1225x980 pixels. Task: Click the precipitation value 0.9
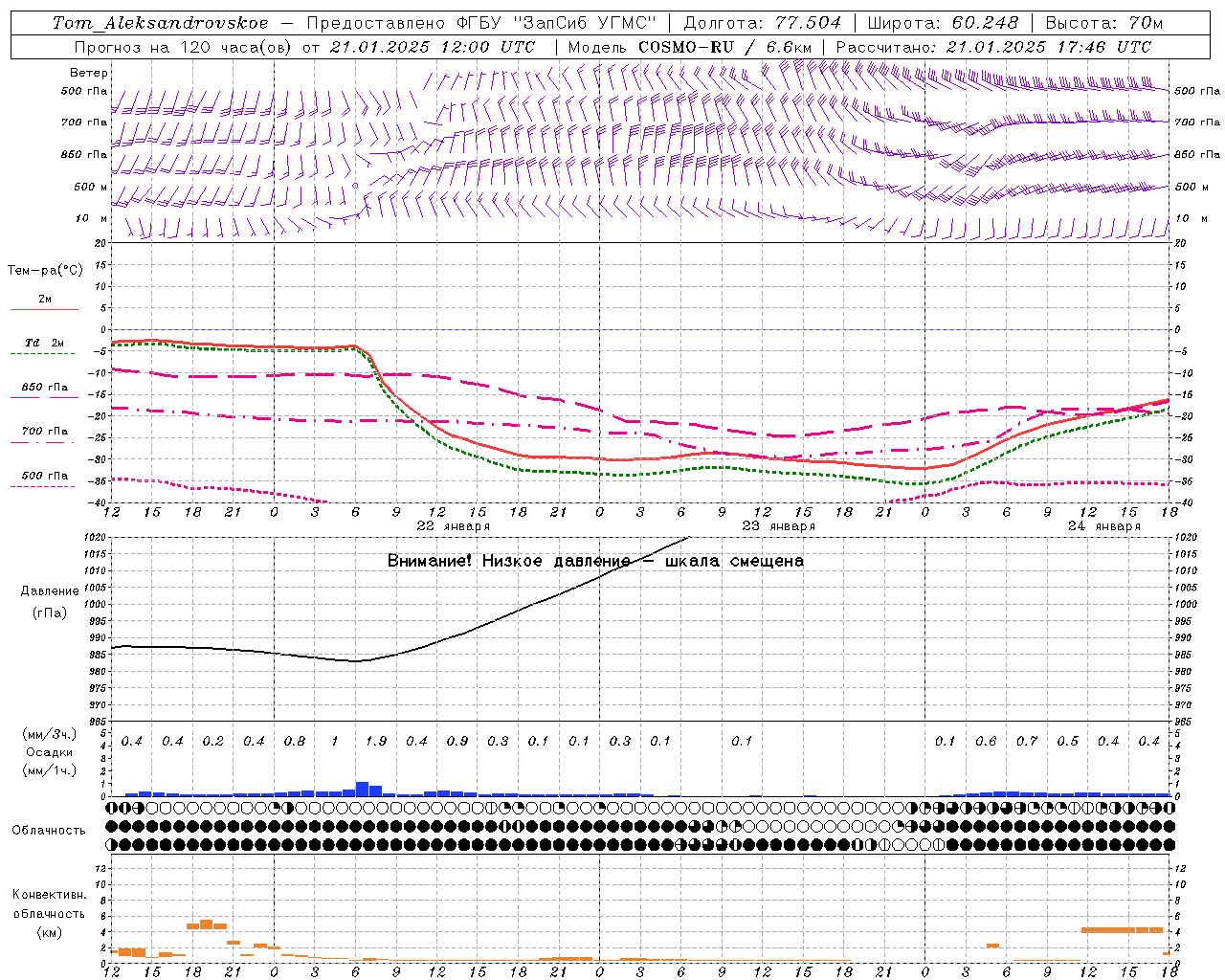pos(457,742)
